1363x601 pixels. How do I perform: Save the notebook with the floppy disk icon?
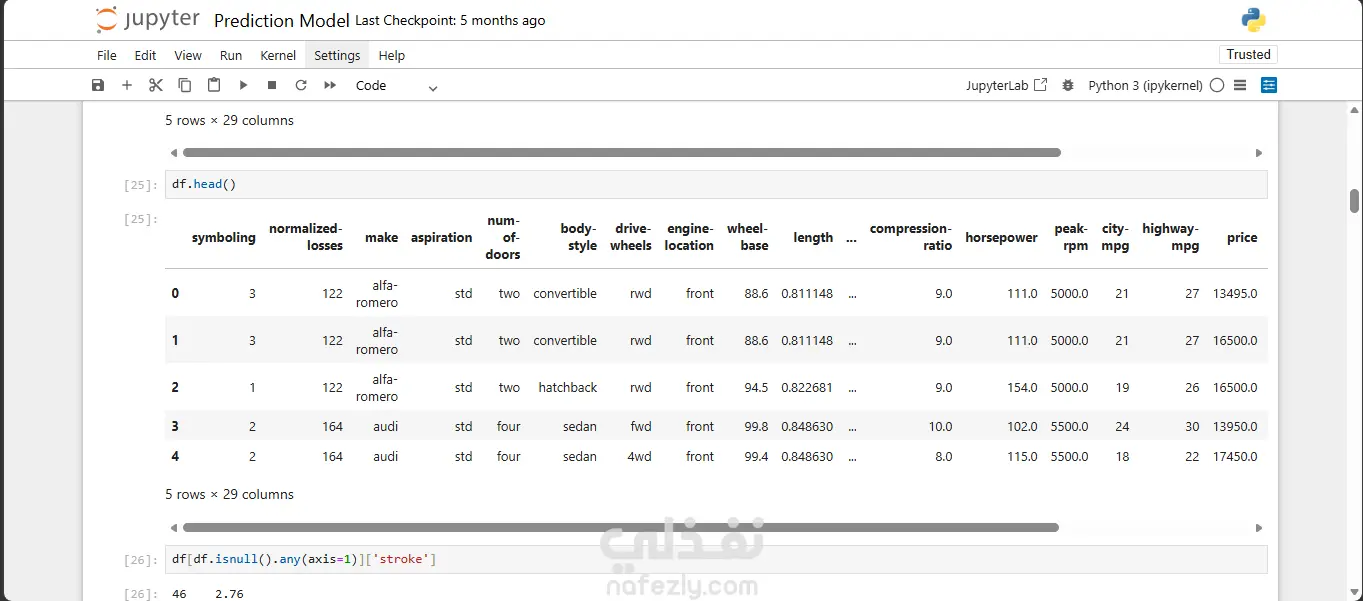click(98, 86)
